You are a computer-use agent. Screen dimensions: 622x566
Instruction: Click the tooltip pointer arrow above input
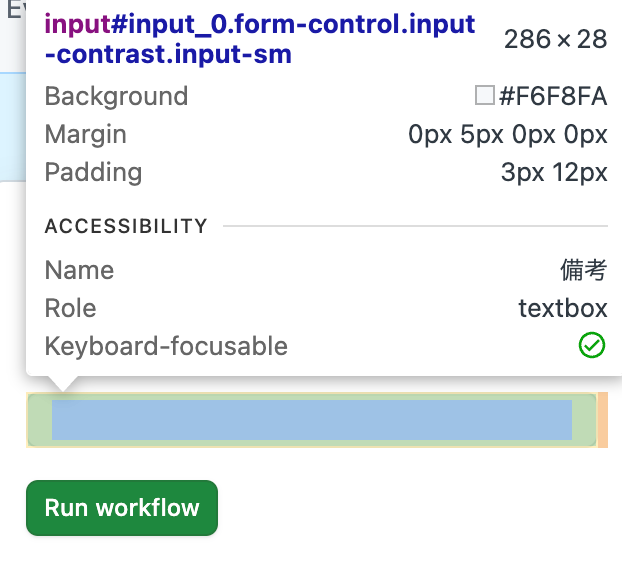(x=62, y=384)
